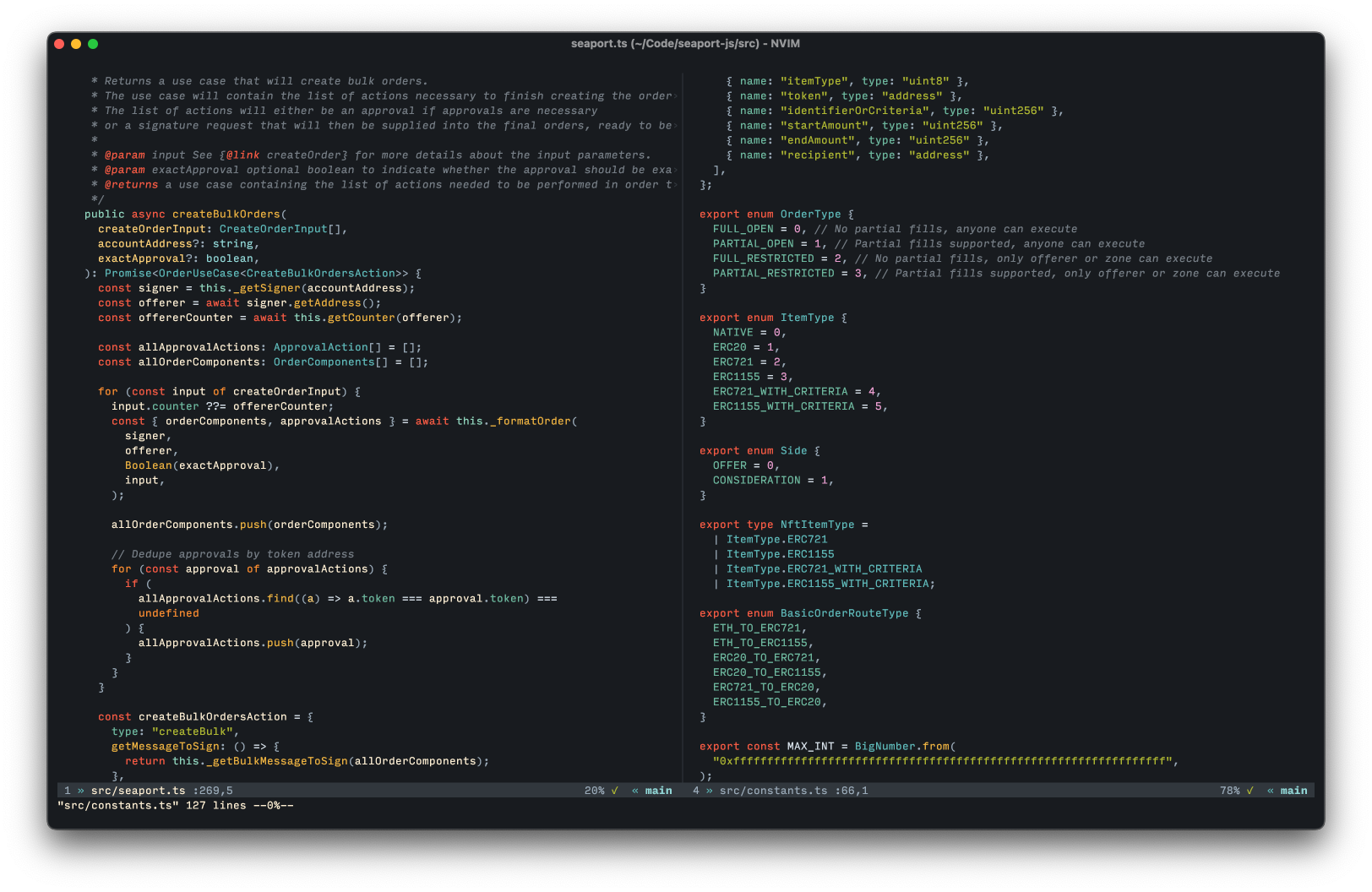Click 'const allOrderComponents: OrderComponents[]' line

tap(264, 362)
